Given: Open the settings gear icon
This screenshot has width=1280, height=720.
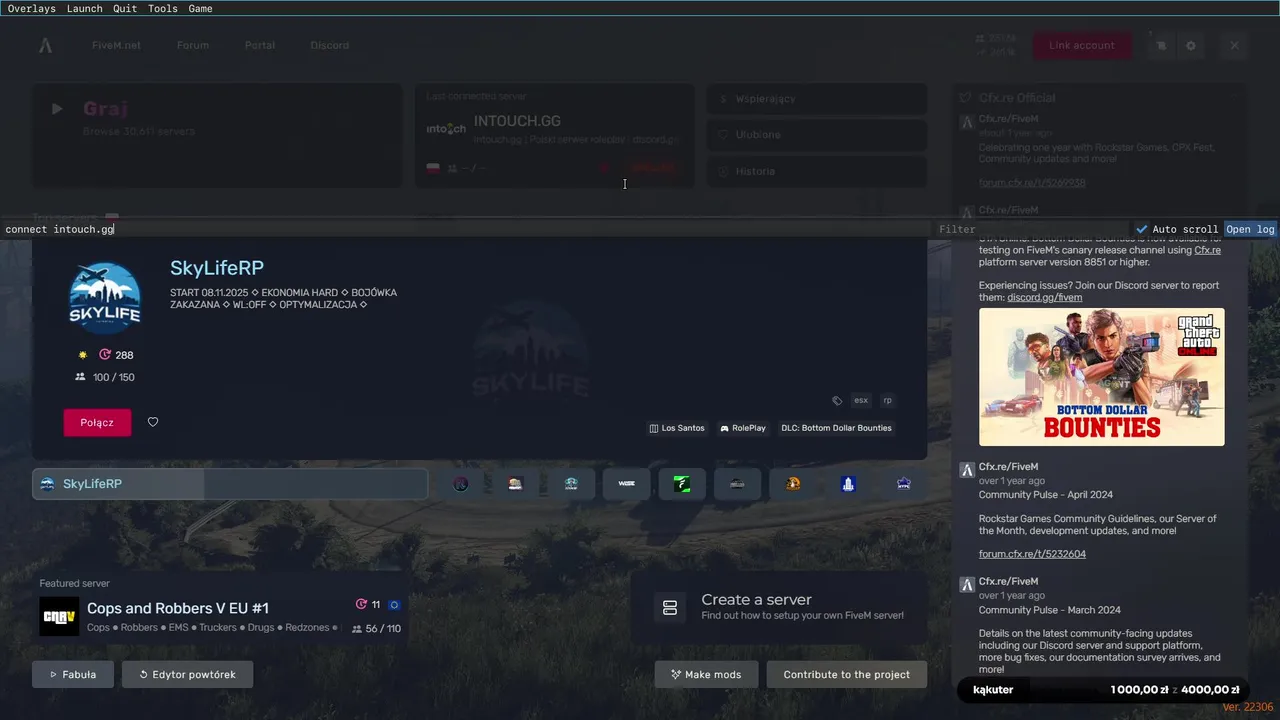Looking at the screenshot, I should tap(1191, 45).
